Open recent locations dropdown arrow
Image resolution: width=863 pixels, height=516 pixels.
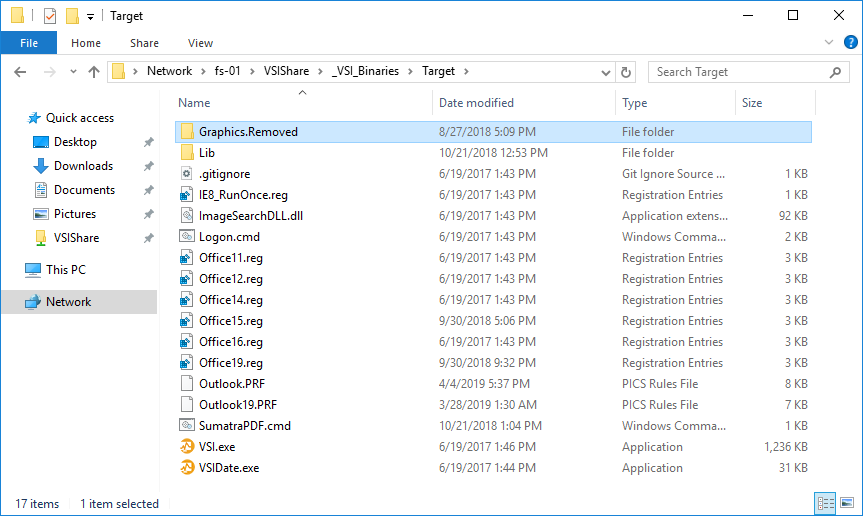click(73, 72)
